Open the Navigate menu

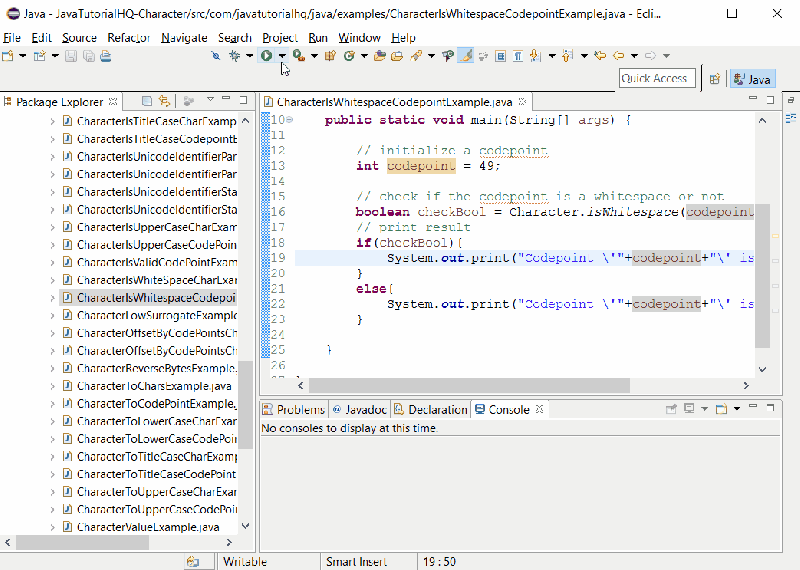coord(184,38)
